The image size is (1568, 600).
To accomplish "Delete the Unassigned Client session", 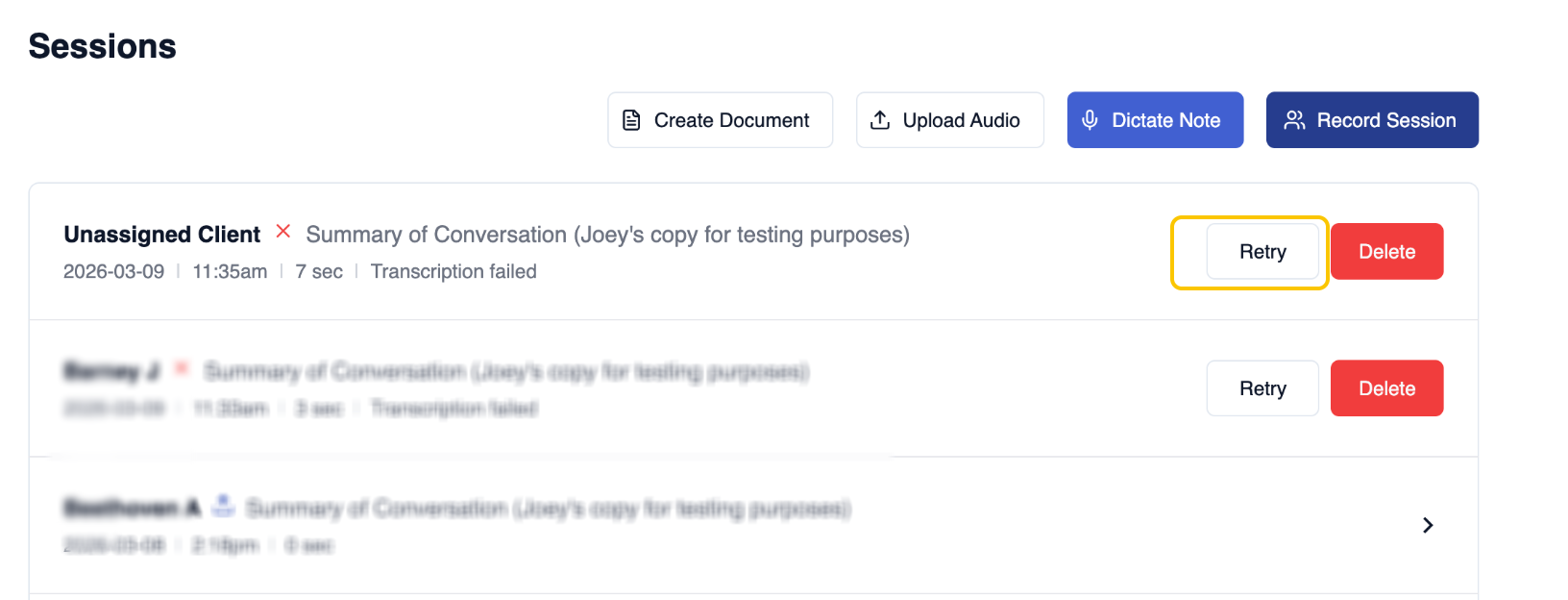I will pyautogui.click(x=1386, y=252).
